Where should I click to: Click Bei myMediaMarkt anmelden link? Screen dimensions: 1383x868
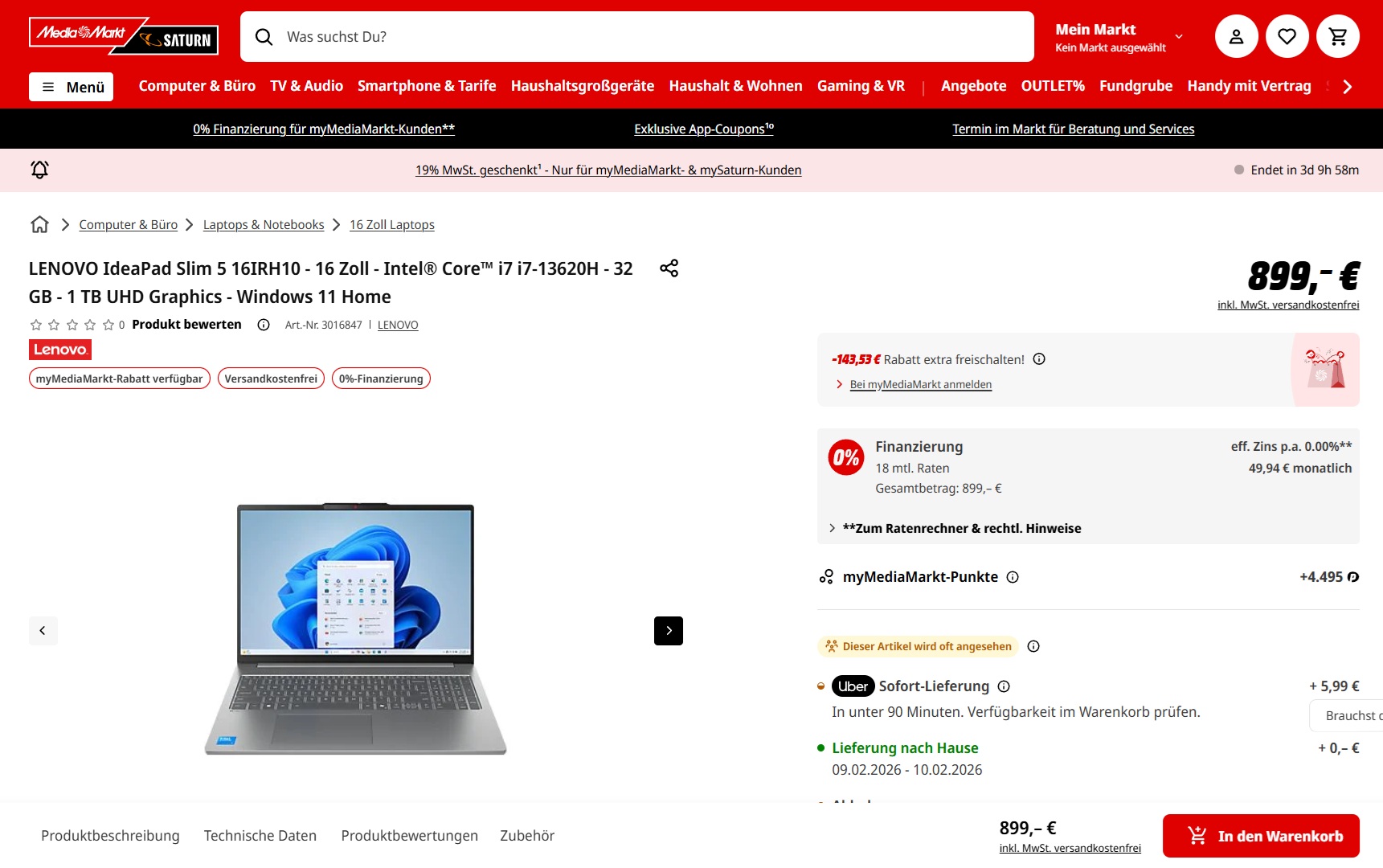coord(921,384)
